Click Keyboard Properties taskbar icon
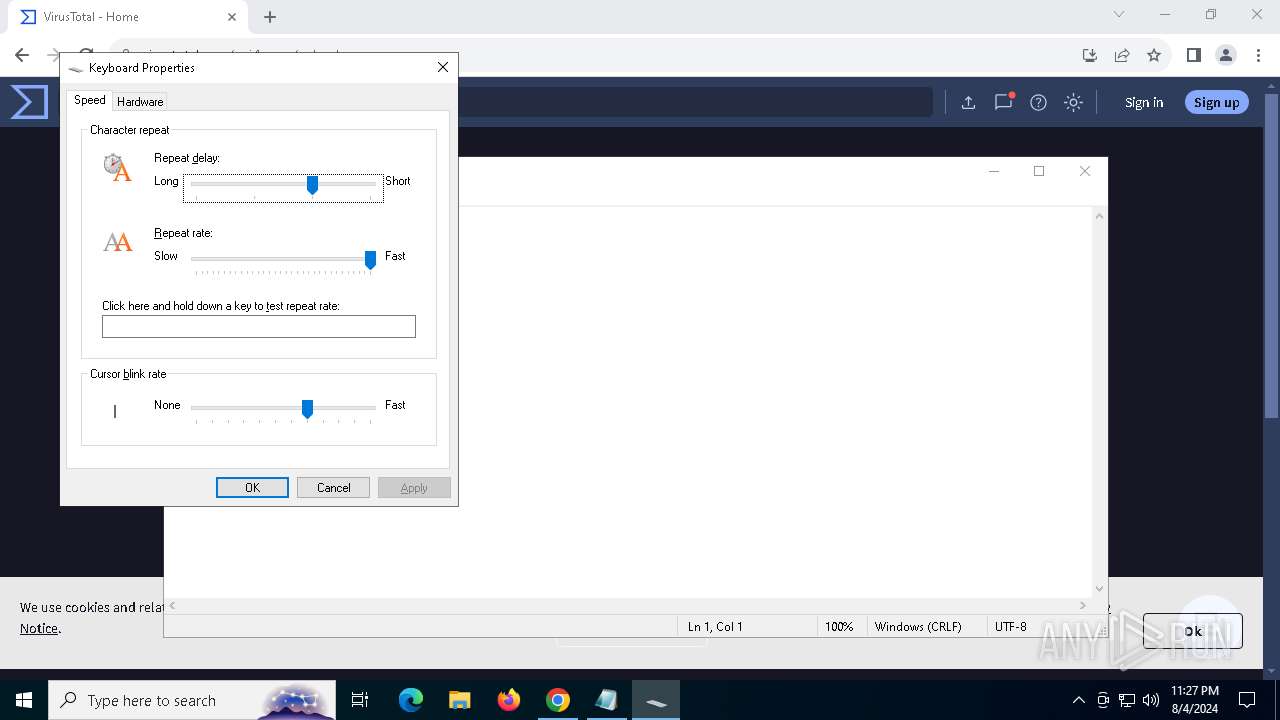 tap(656, 700)
